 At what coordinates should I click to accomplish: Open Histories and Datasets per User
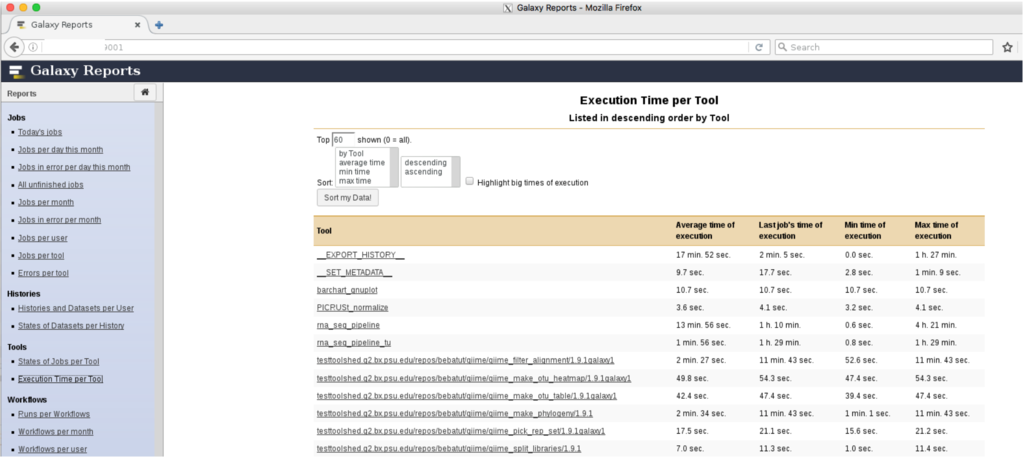pos(76,308)
